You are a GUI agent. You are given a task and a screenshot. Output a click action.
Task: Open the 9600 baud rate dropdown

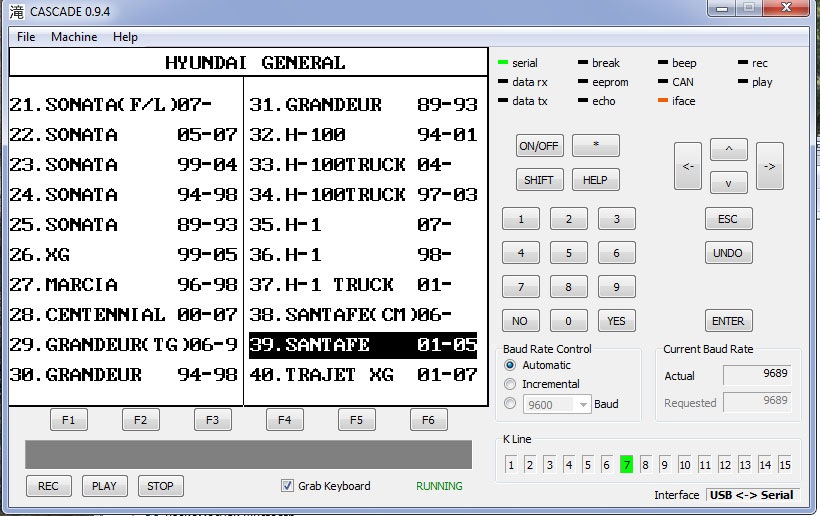[557, 405]
